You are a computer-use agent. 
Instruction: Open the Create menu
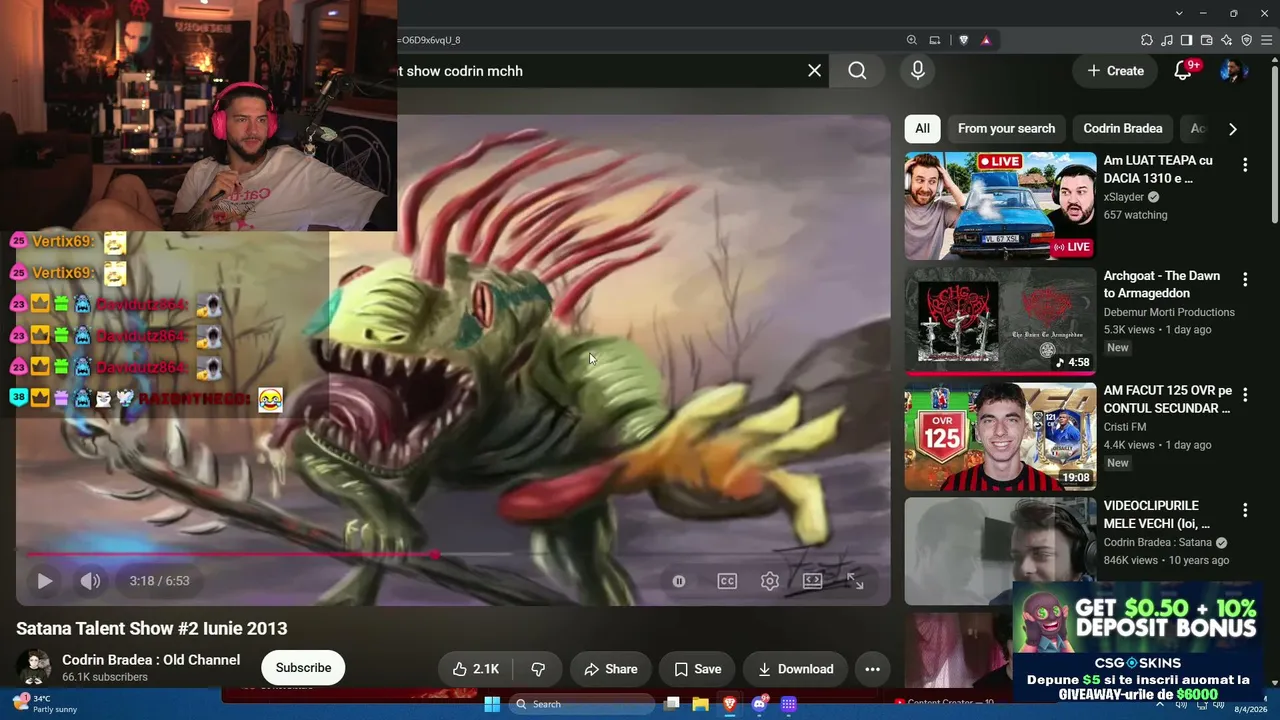pos(1115,71)
